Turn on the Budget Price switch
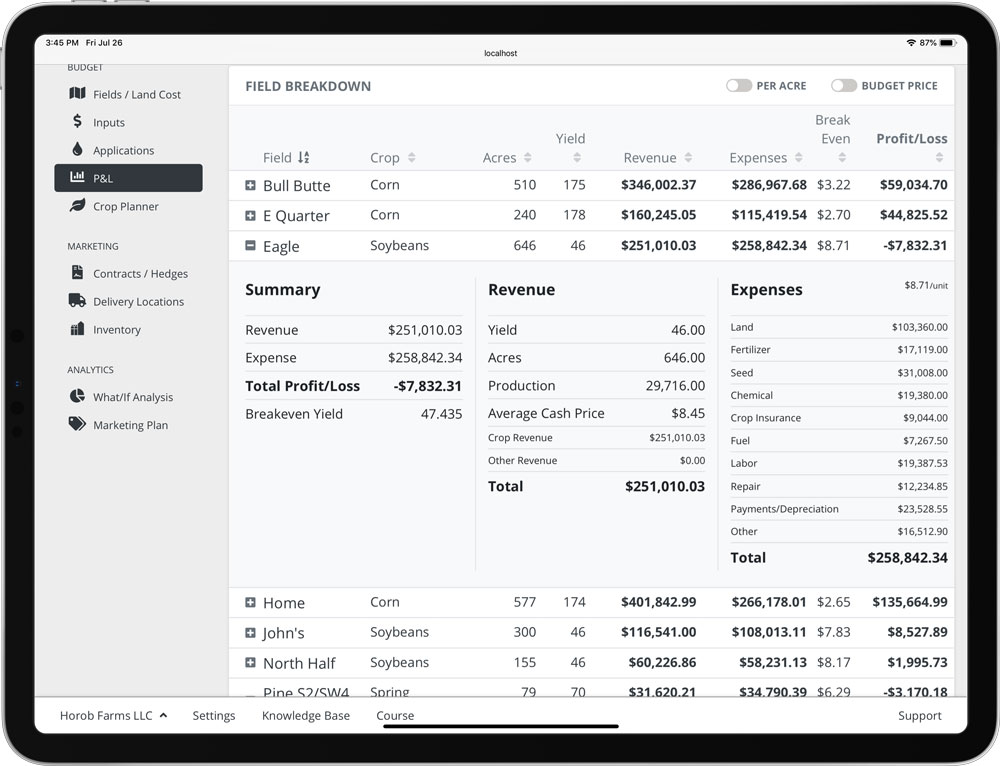 844,86
